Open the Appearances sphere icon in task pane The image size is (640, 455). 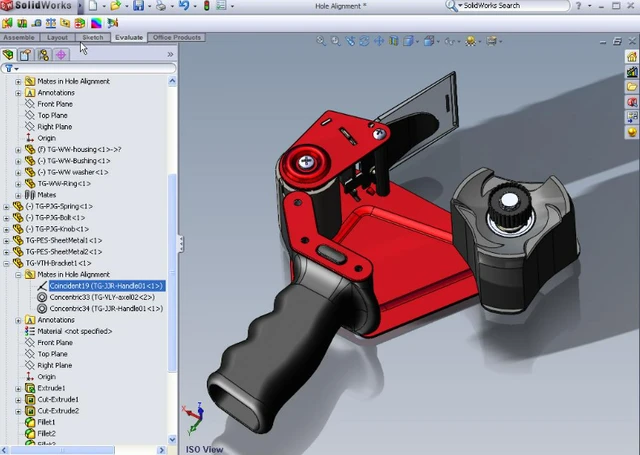[632, 131]
